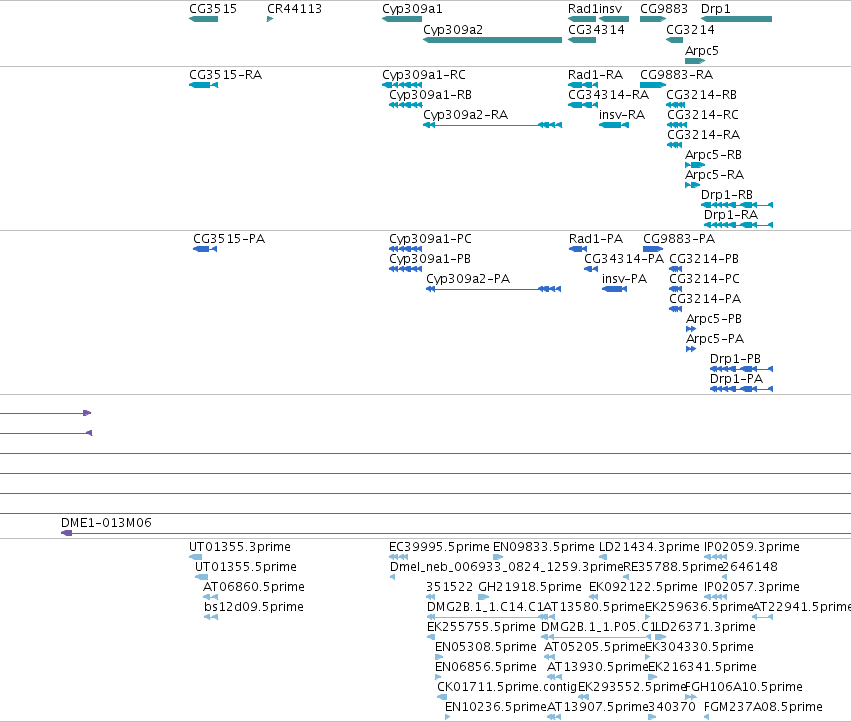Select EST UT01355.5prime
Viewport: 851px width, 722px height.
pyautogui.click(x=246, y=567)
